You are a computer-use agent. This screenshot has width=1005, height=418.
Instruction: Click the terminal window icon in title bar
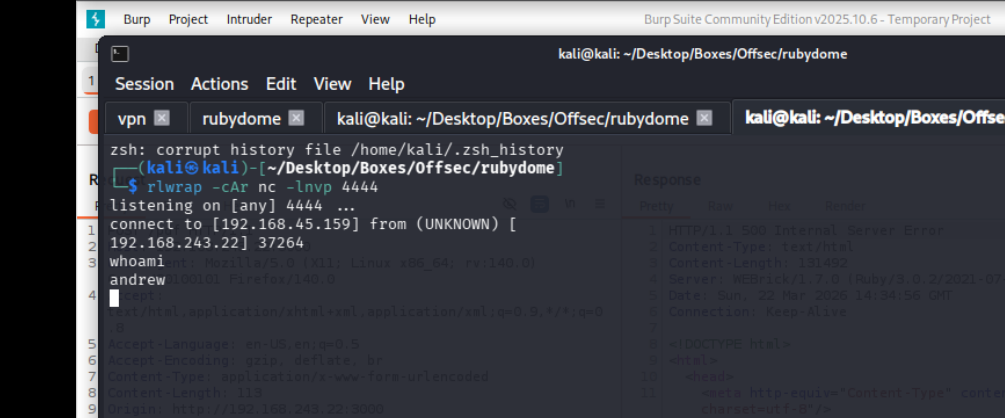coord(119,54)
